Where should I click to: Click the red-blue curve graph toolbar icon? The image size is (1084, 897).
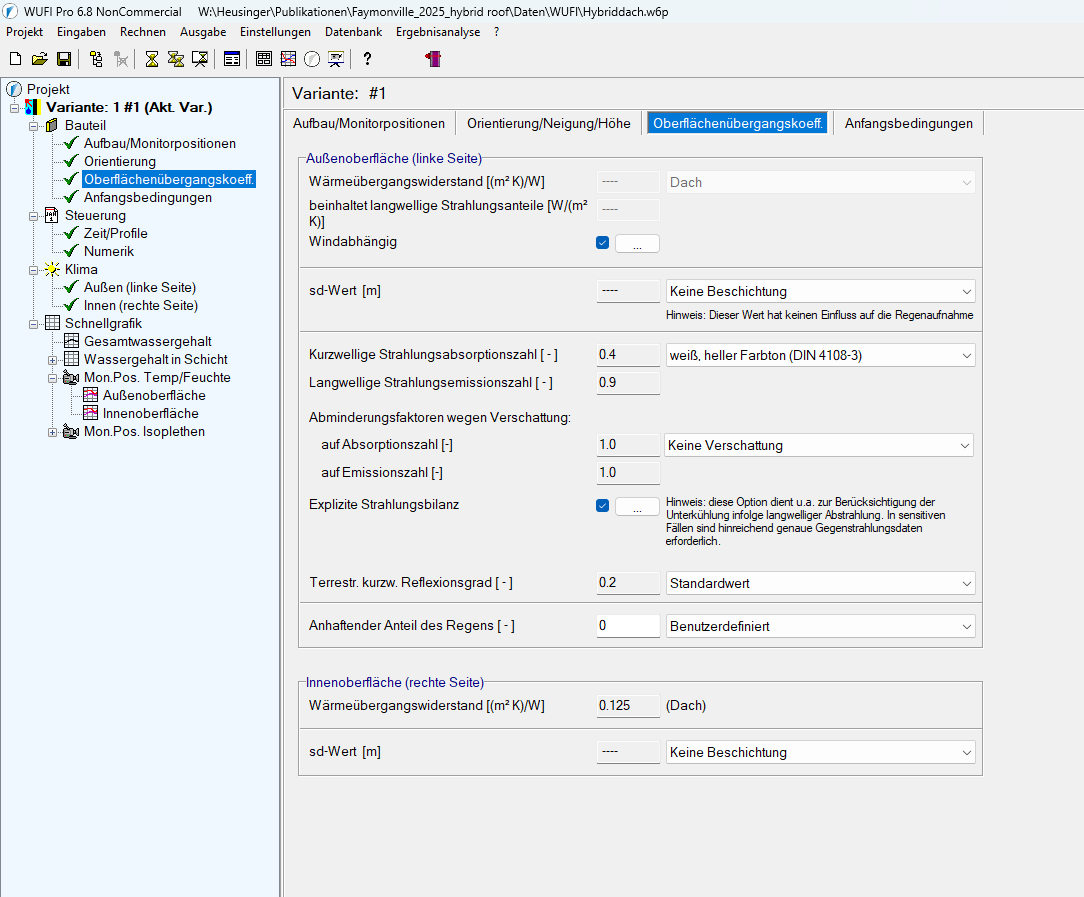tap(288, 59)
